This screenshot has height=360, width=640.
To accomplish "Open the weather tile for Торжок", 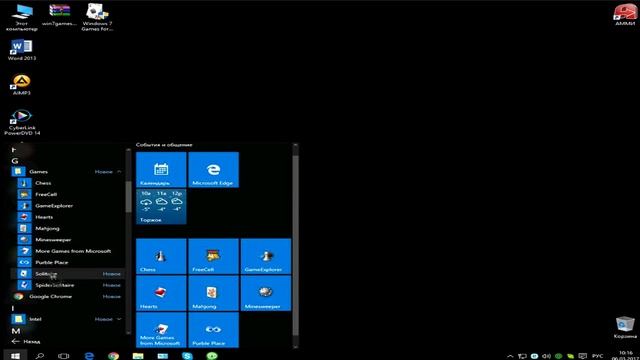I will coord(161,207).
